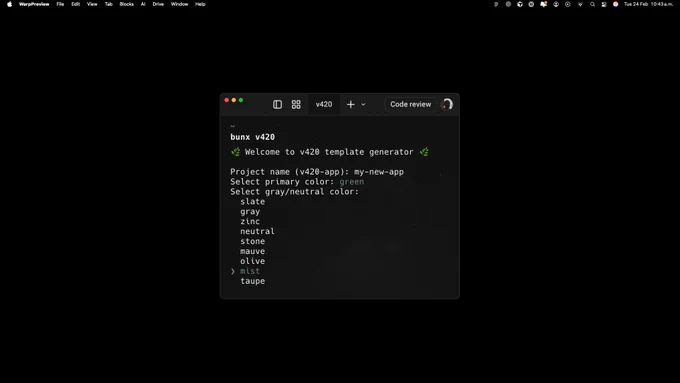Image resolution: width=680 pixels, height=383 pixels.
Task: Open the Siri icon in menu bar
Action: (x=615, y=4)
